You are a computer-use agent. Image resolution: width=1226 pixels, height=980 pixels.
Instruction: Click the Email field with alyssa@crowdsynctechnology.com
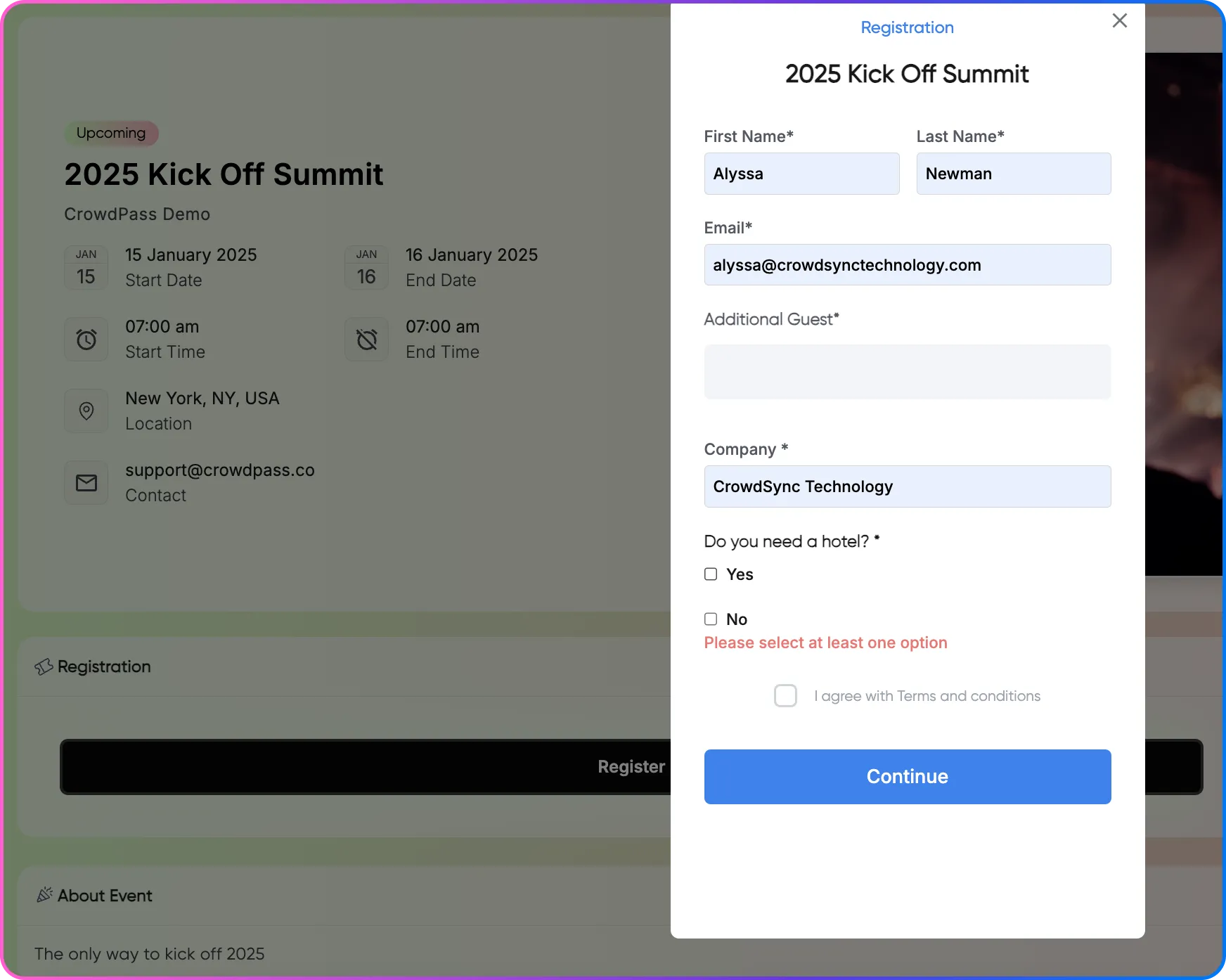[907, 265]
